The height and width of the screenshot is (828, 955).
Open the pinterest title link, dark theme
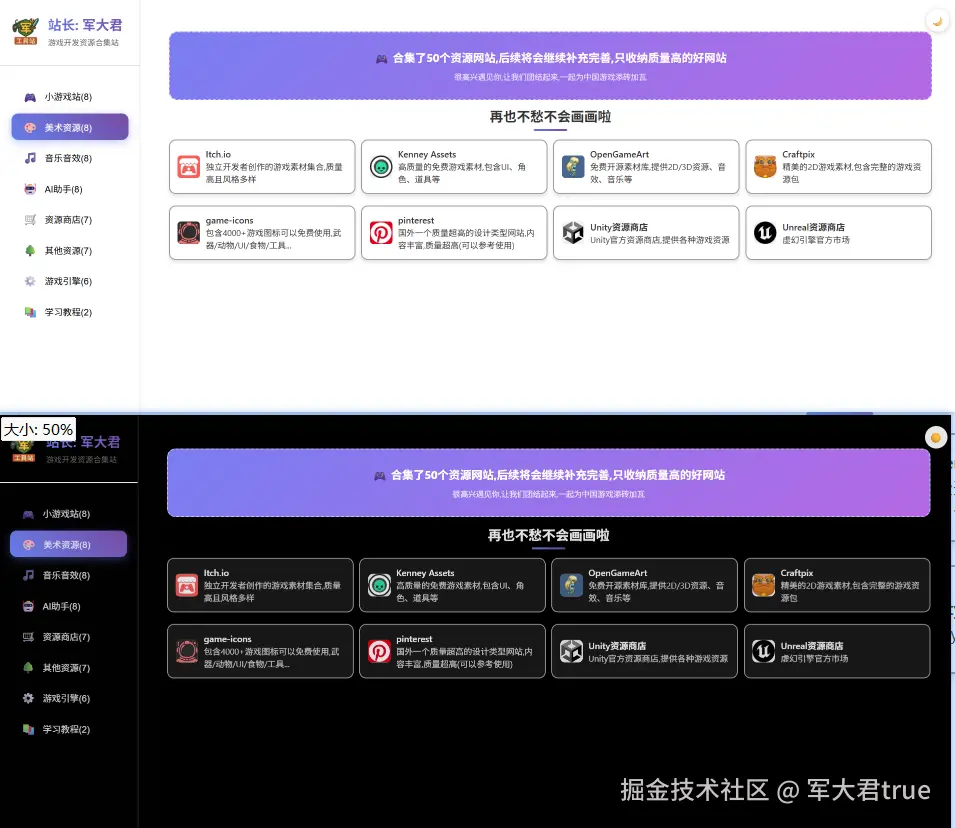pos(414,639)
